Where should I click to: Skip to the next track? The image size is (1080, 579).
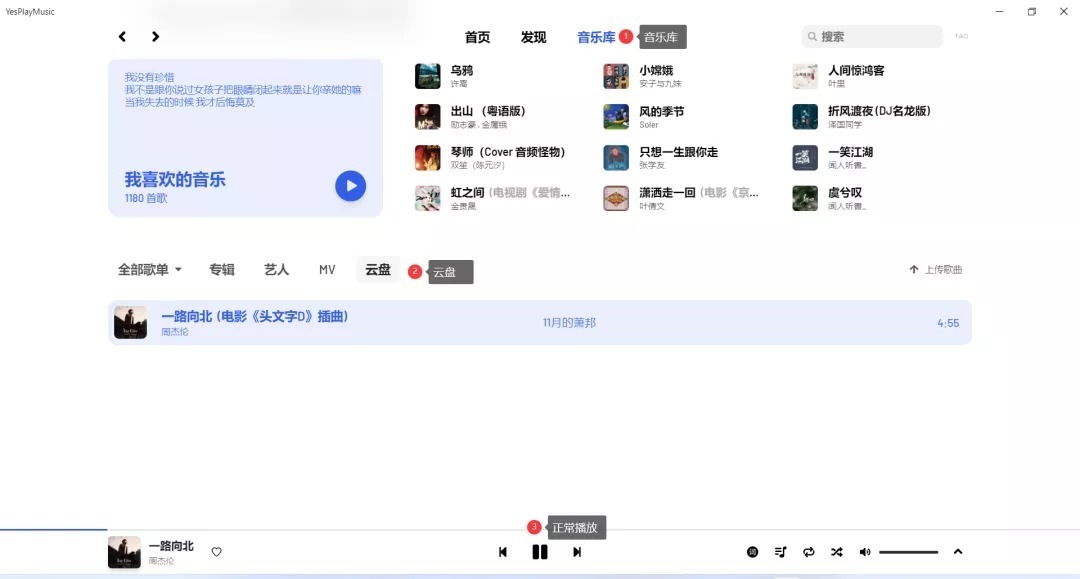click(577, 552)
